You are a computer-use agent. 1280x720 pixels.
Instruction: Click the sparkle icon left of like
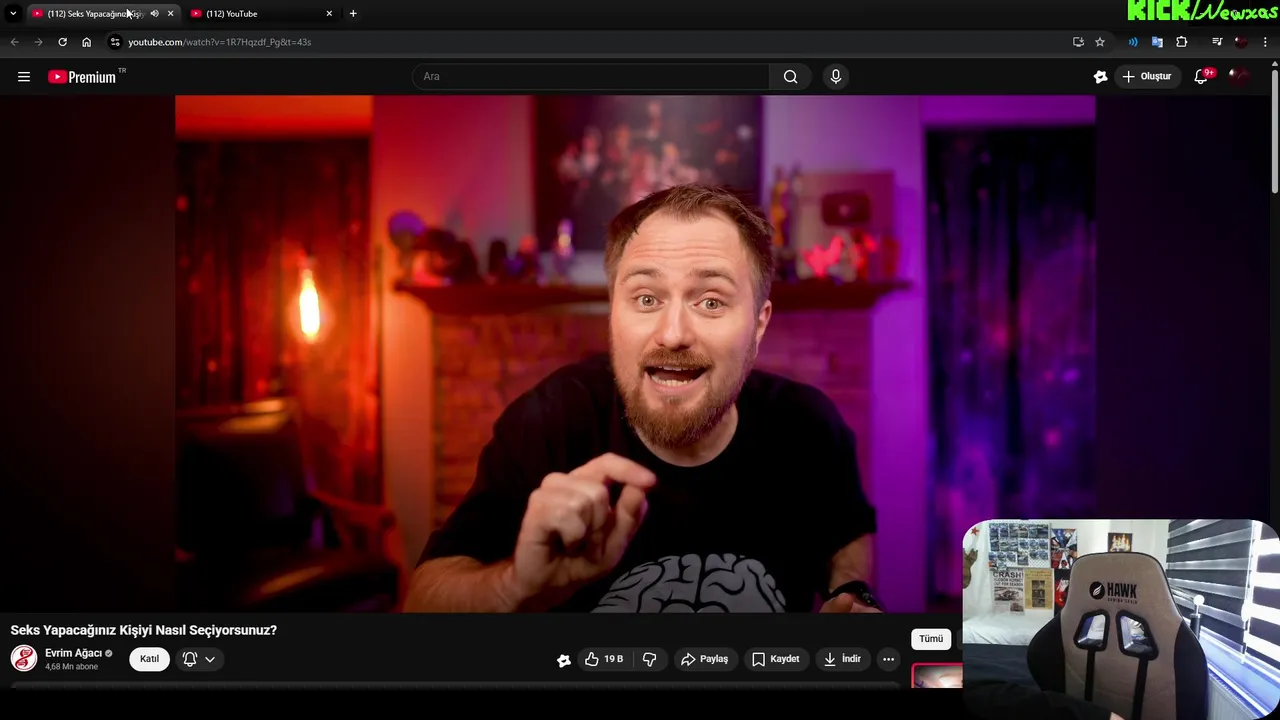pos(564,660)
